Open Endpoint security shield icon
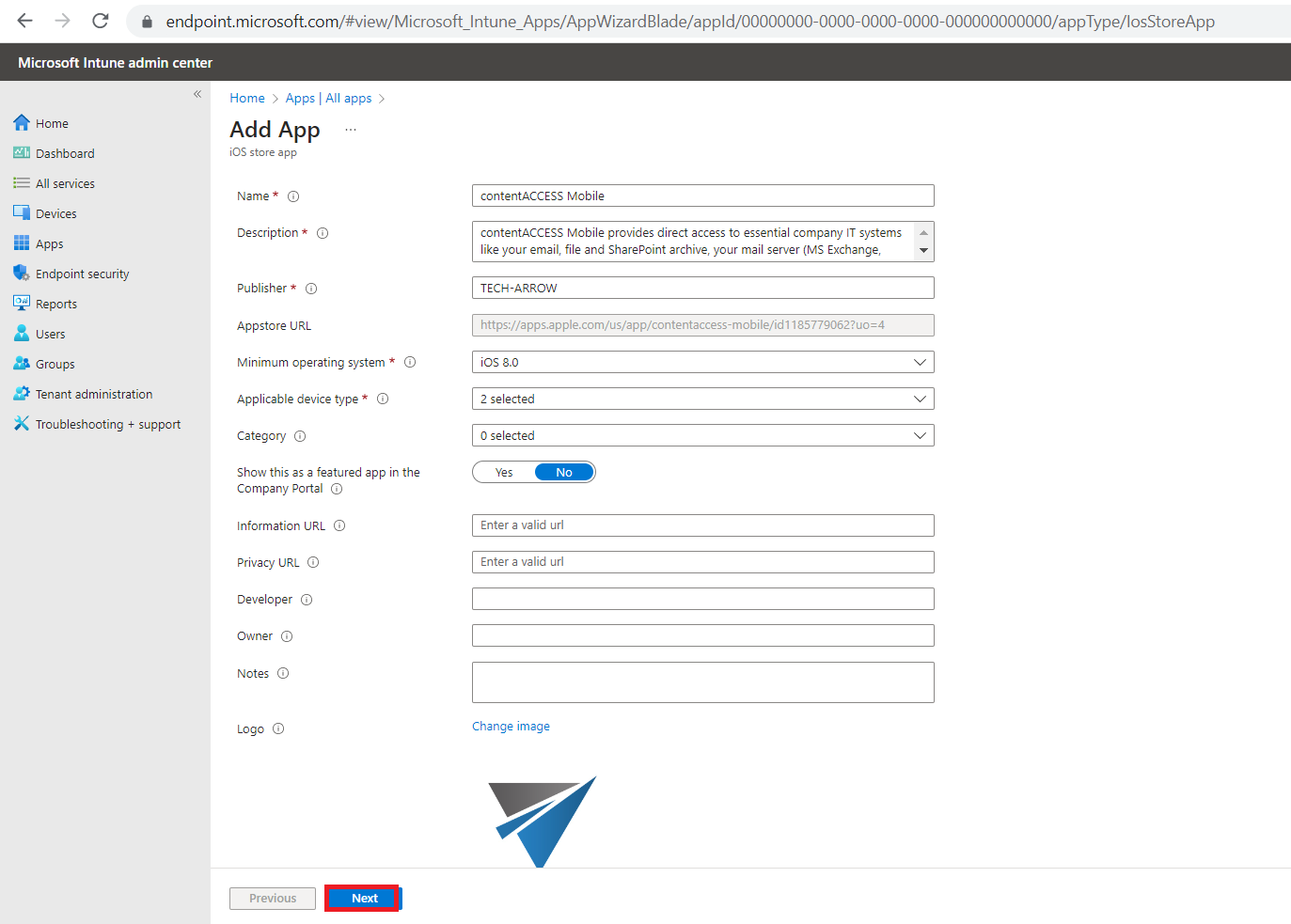The width and height of the screenshot is (1291, 924). coord(22,274)
